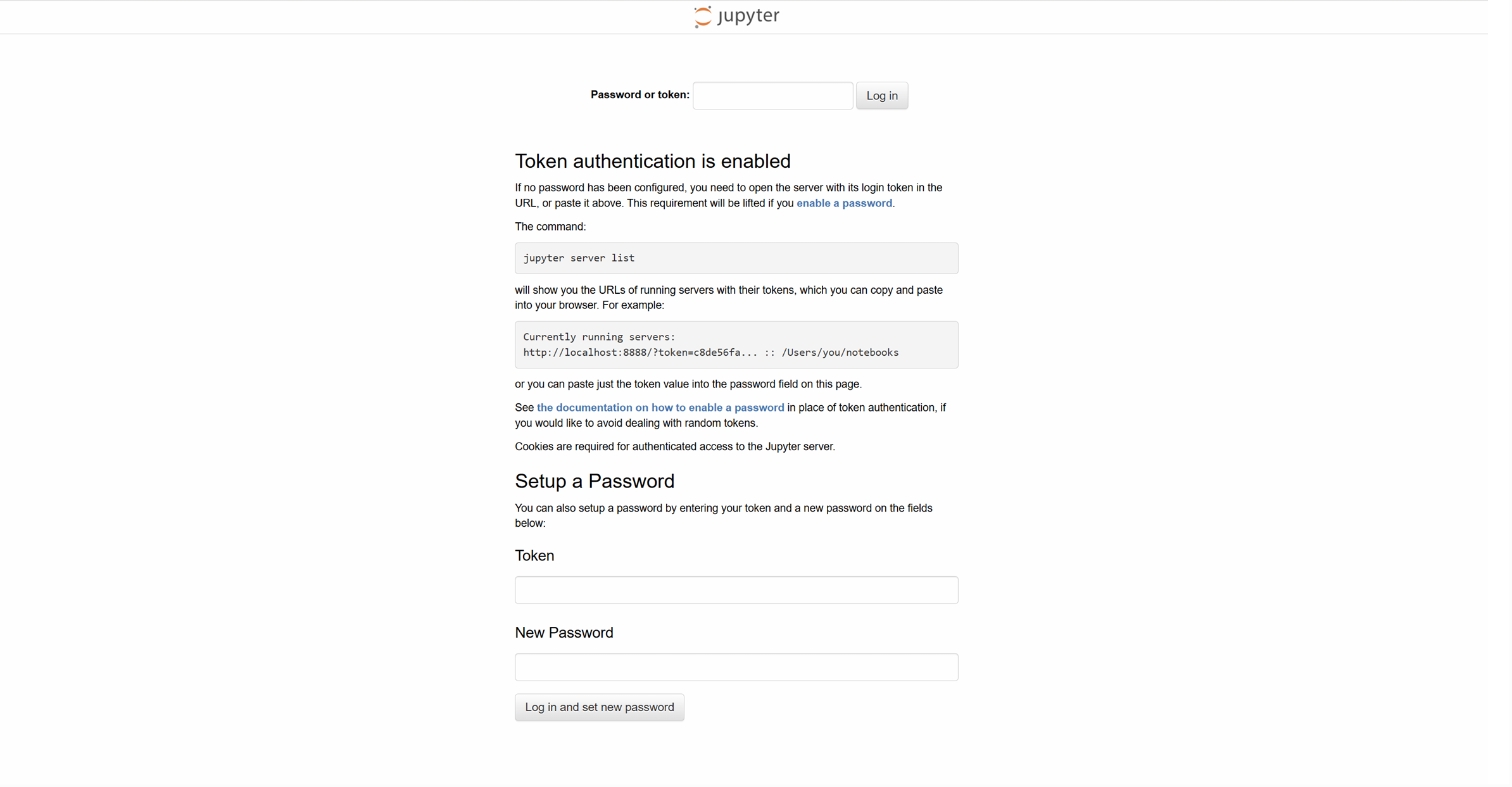The height and width of the screenshot is (787, 1512).
Task: Open the 'enable a password' link
Action: (844, 203)
